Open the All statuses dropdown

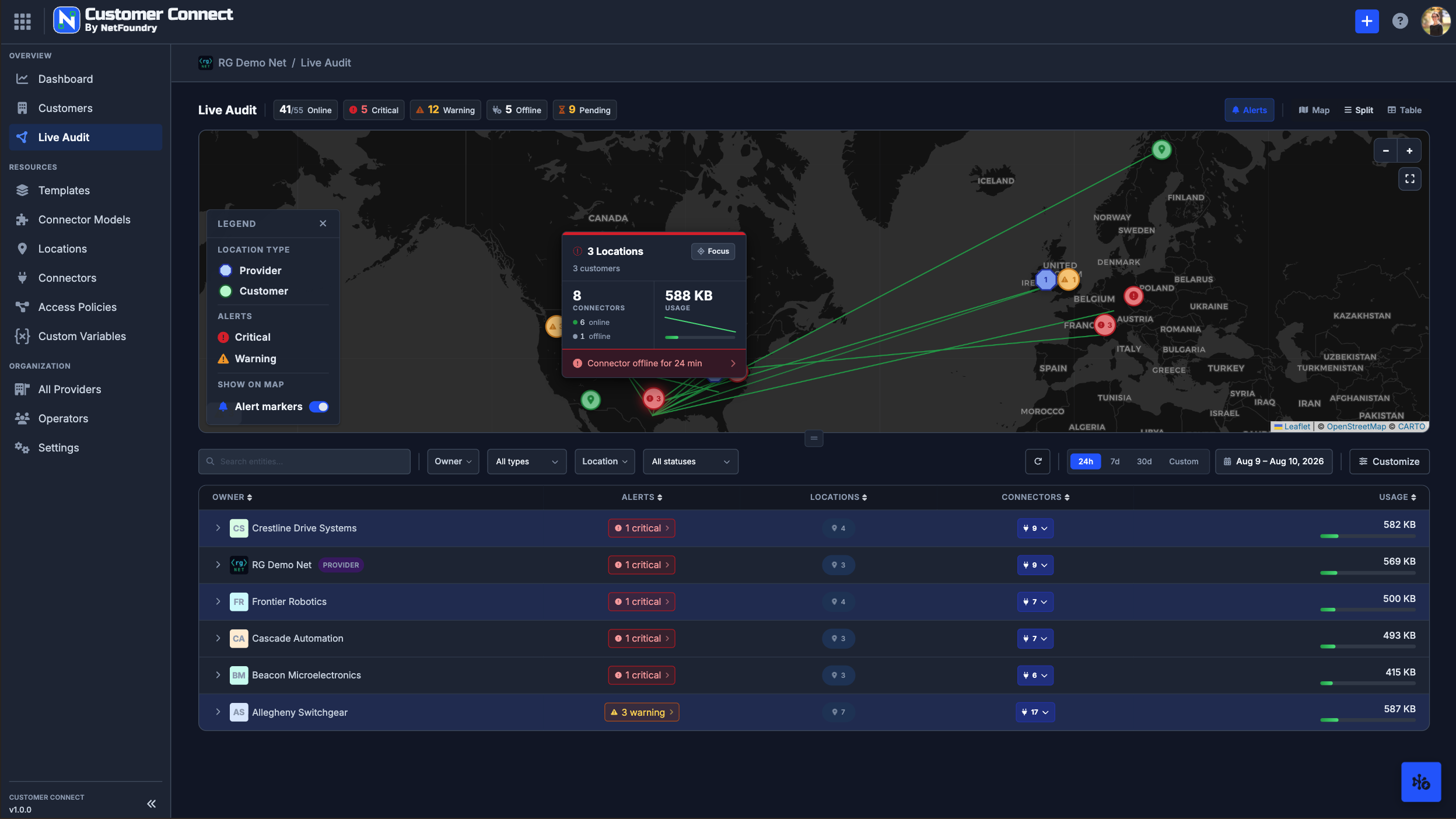pos(691,461)
